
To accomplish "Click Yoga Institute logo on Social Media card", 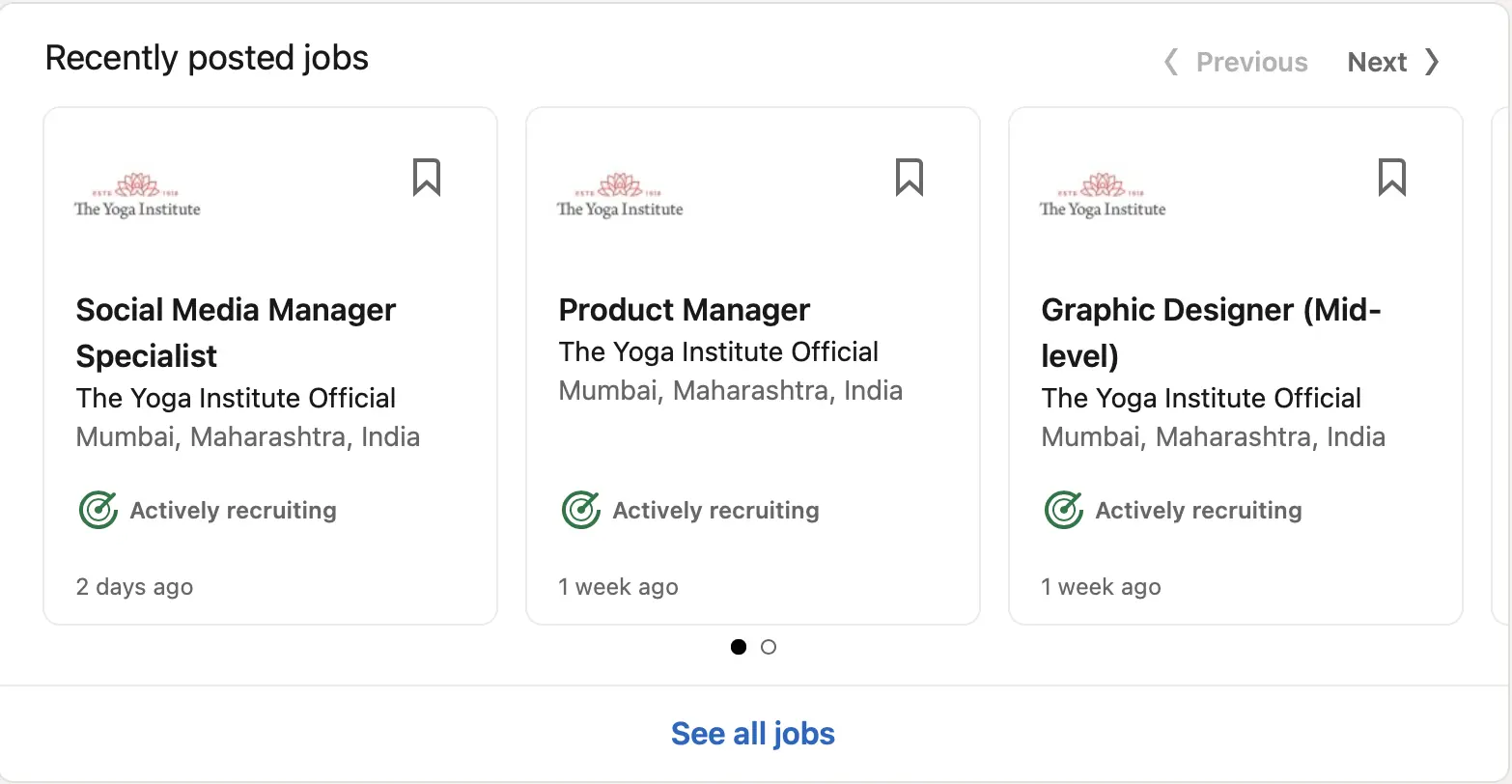I will [137, 196].
